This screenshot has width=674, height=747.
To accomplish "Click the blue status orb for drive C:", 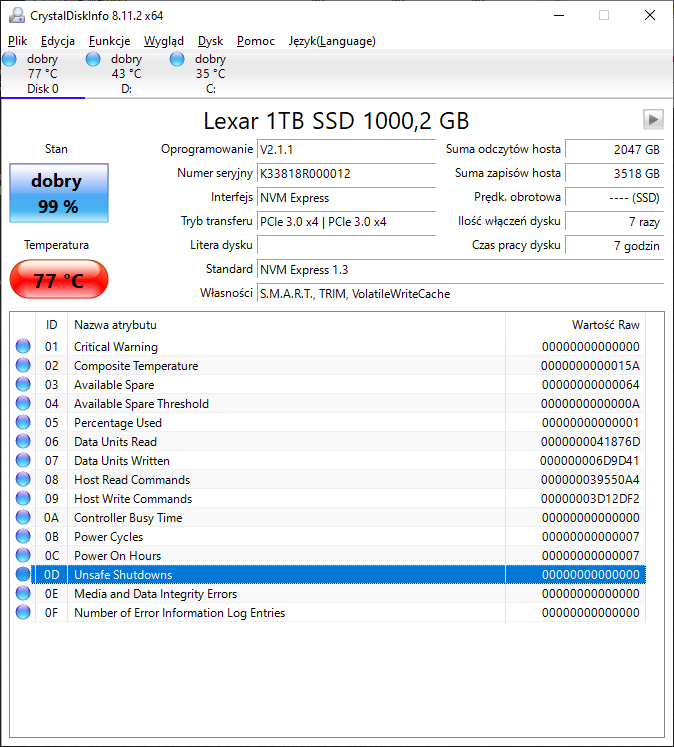I will [177, 60].
